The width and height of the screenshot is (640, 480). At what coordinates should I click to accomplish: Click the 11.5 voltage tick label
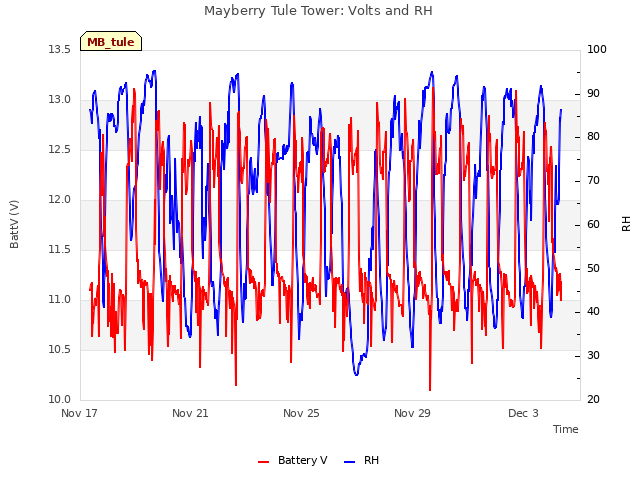point(60,250)
